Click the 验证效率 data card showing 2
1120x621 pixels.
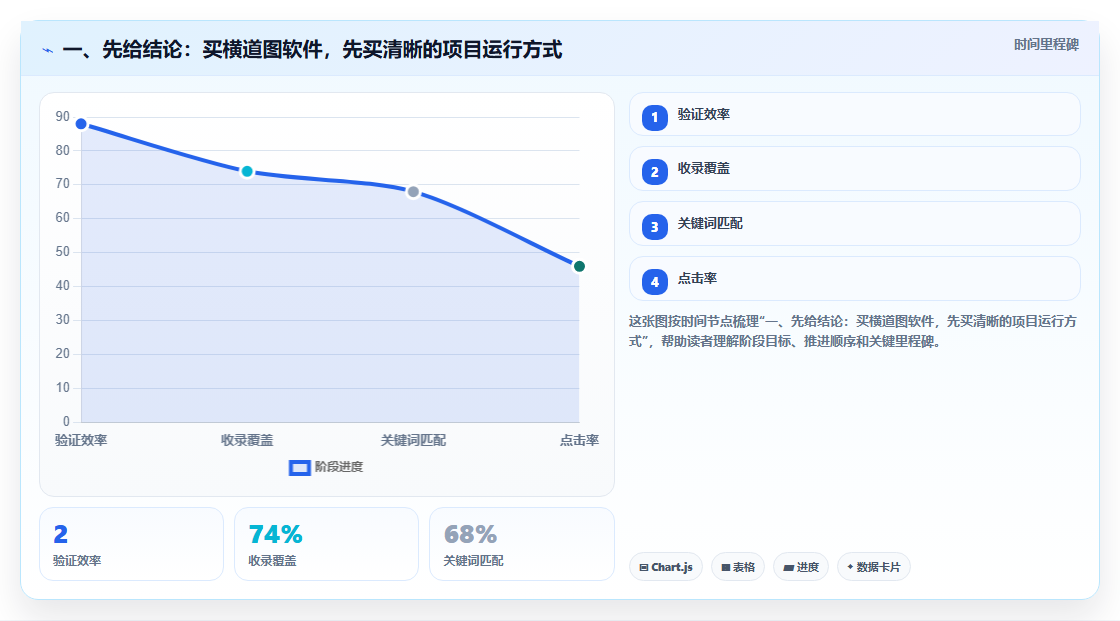[131, 544]
